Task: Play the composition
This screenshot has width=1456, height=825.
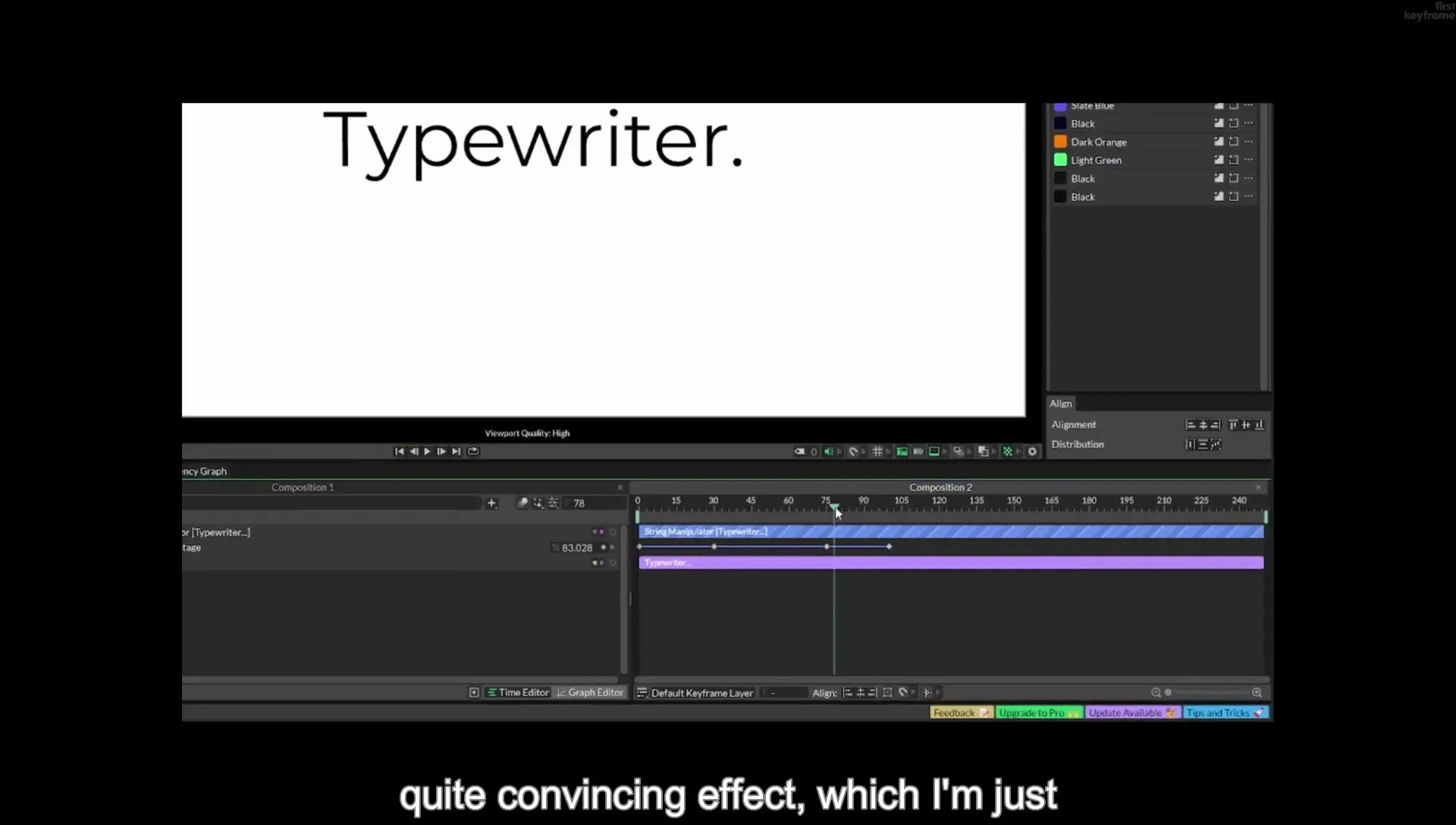Action: coord(427,451)
